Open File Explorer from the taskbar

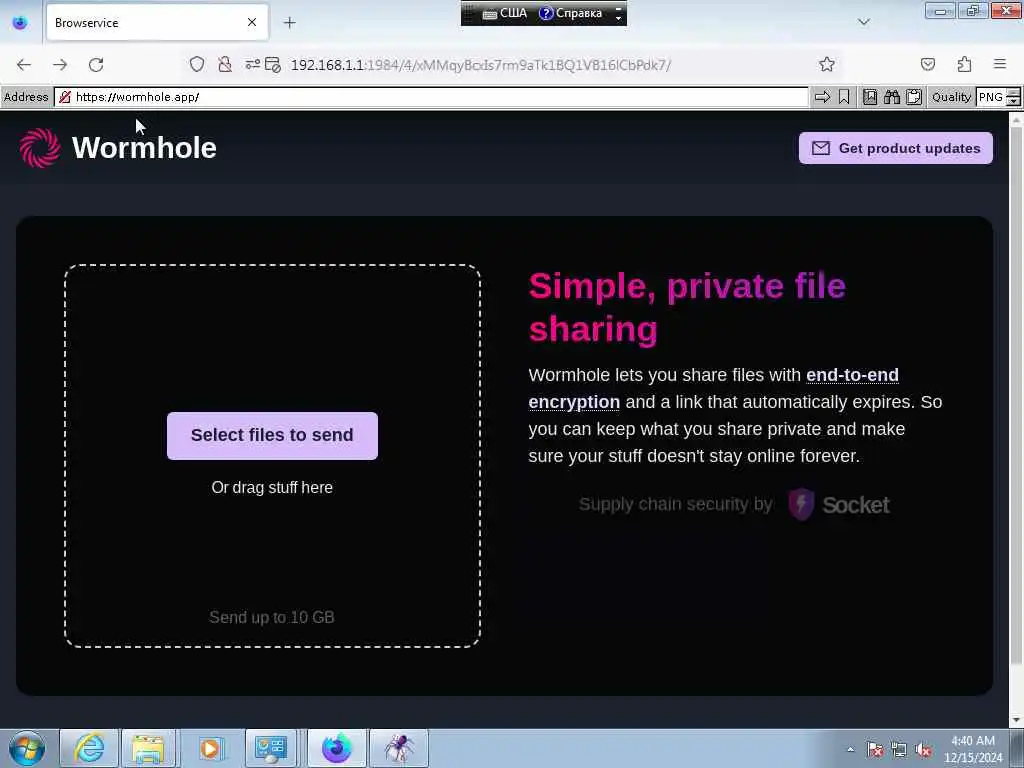coord(148,748)
